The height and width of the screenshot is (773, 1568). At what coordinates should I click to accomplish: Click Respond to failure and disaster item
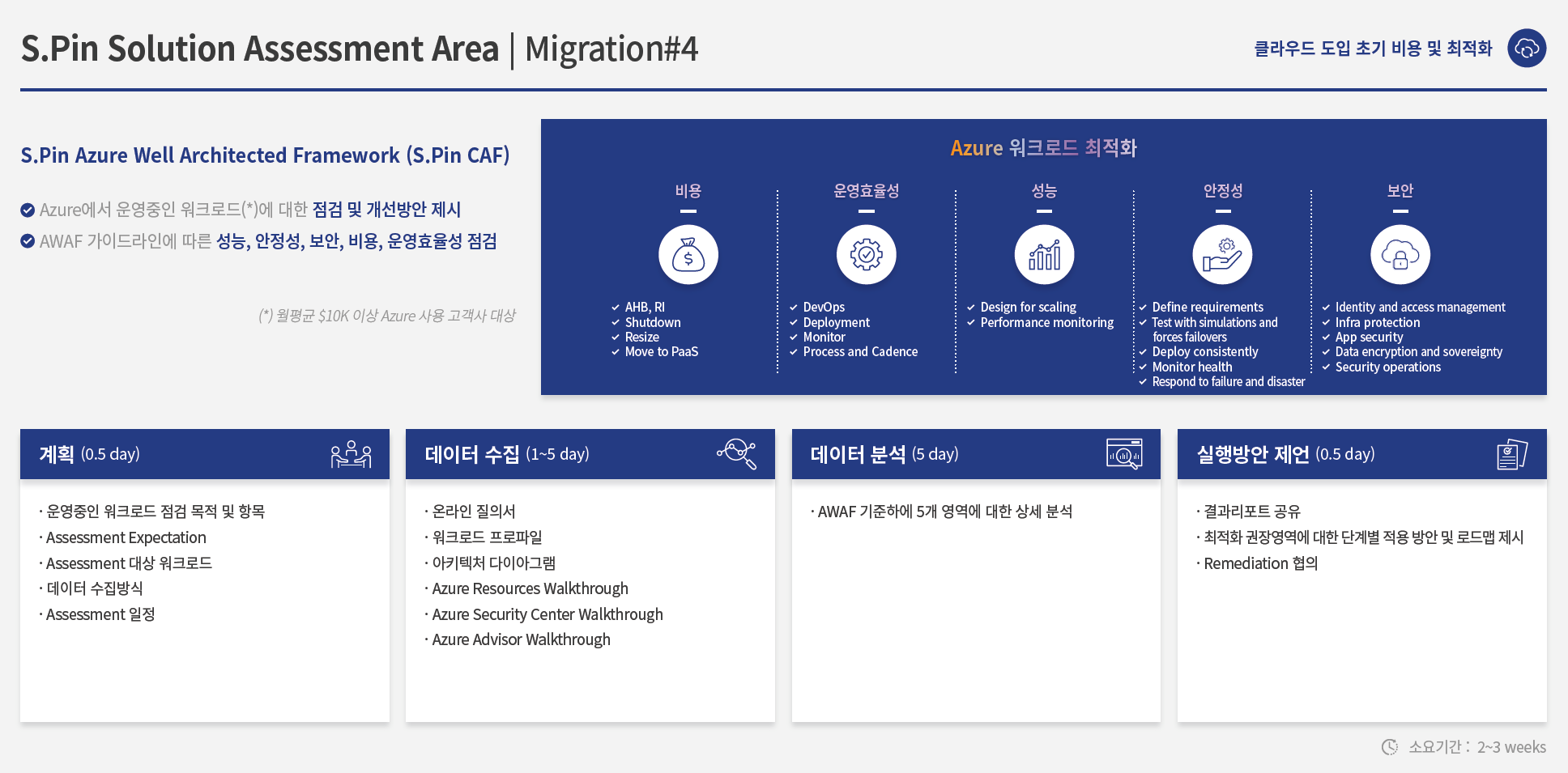click(1229, 382)
